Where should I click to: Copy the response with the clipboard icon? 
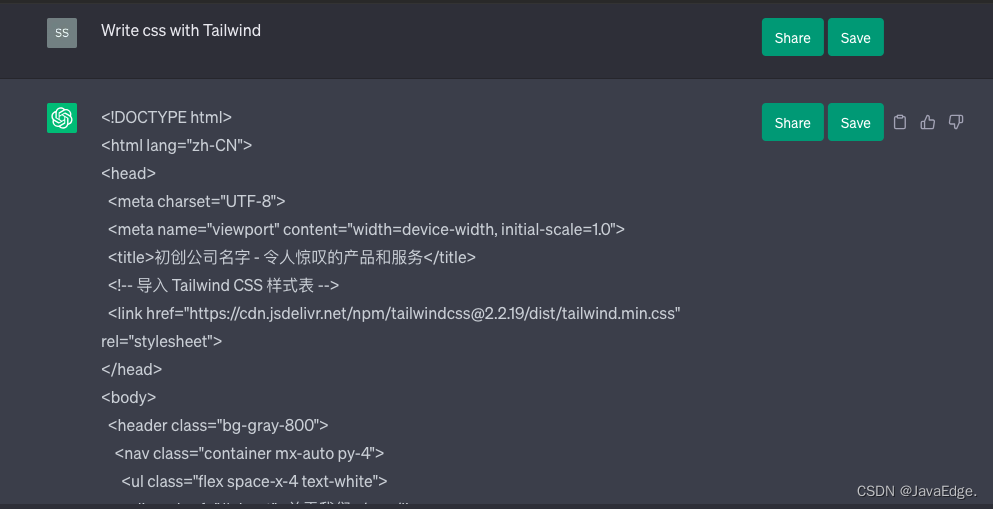pyautogui.click(x=899, y=122)
